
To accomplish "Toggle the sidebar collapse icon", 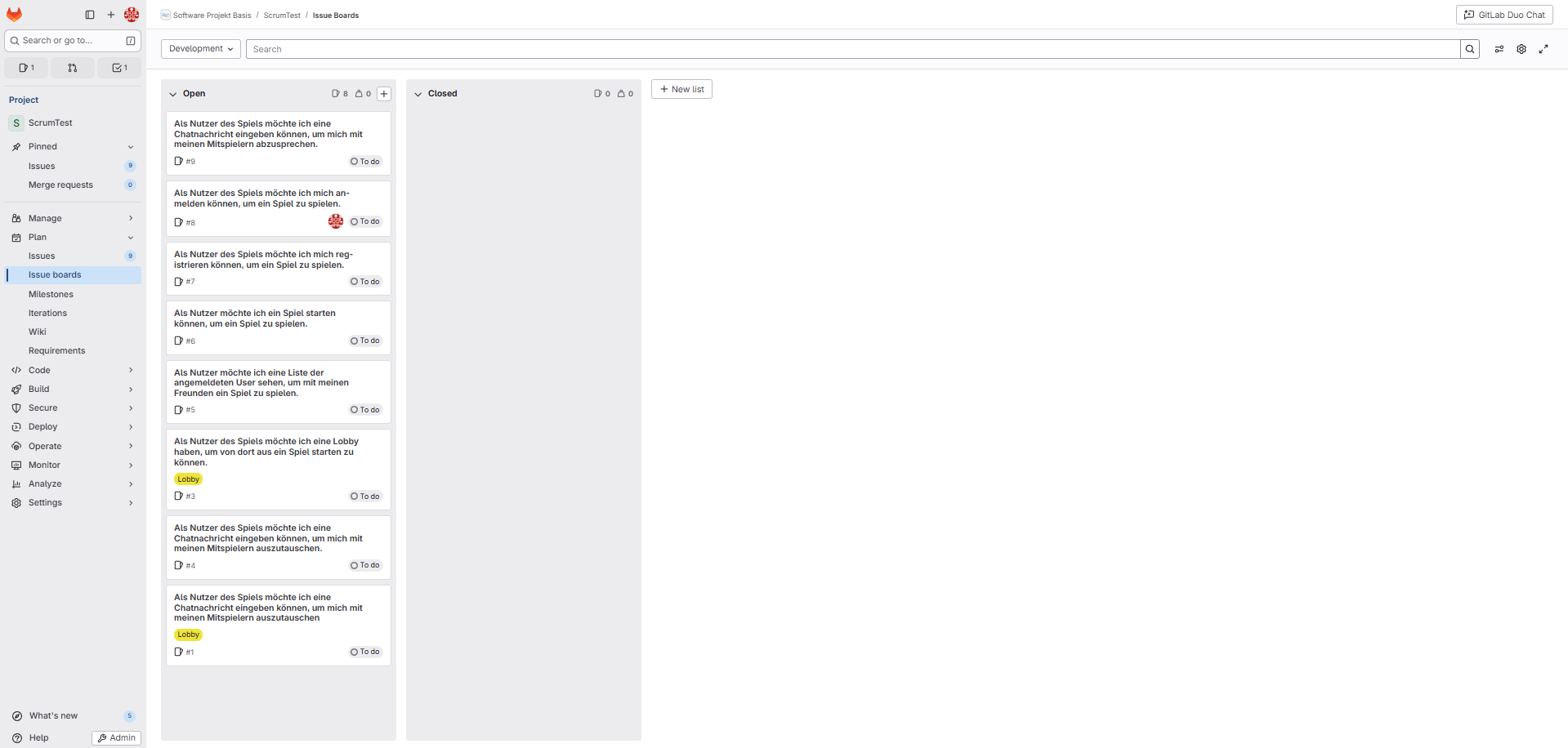I will click(x=90, y=15).
